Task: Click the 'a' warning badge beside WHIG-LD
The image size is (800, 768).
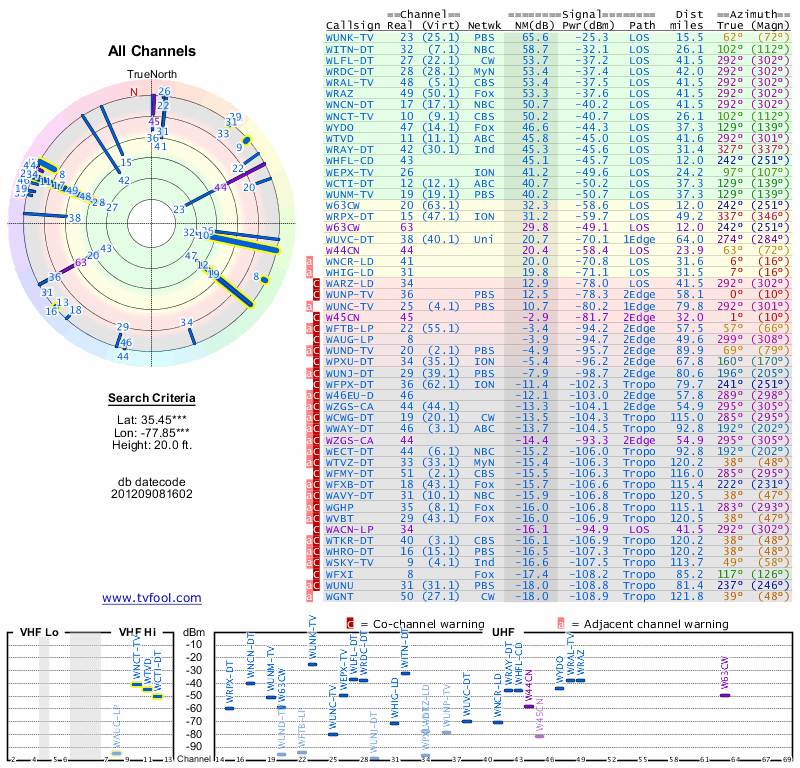Action: pyautogui.click(x=309, y=272)
